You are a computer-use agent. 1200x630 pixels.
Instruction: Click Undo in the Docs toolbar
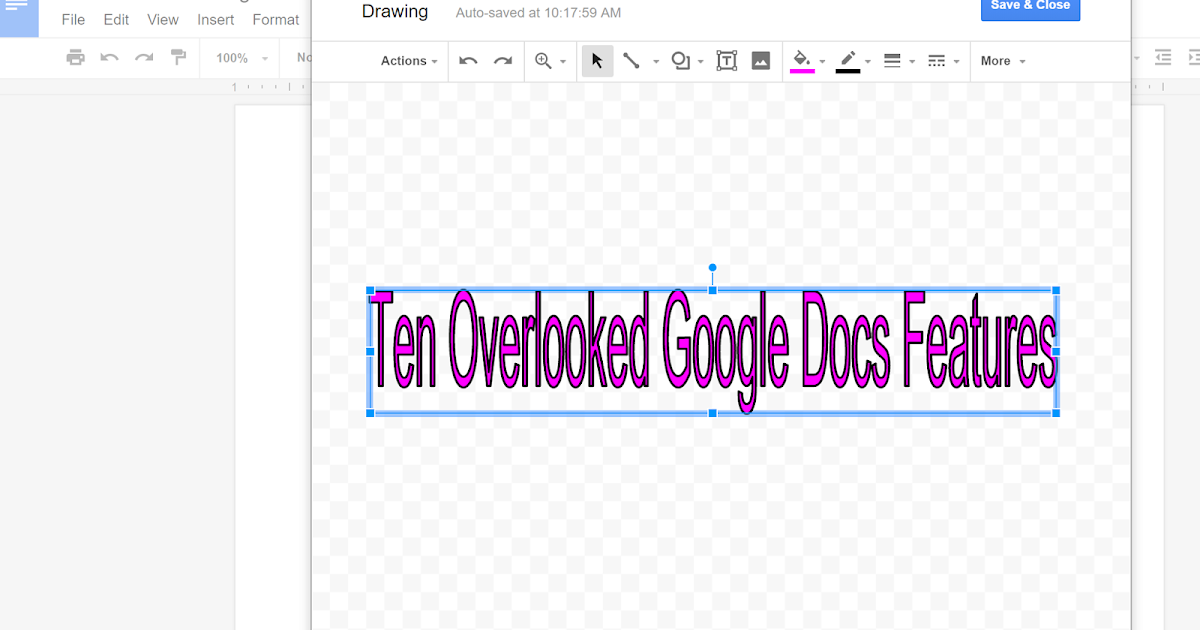pos(110,58)
